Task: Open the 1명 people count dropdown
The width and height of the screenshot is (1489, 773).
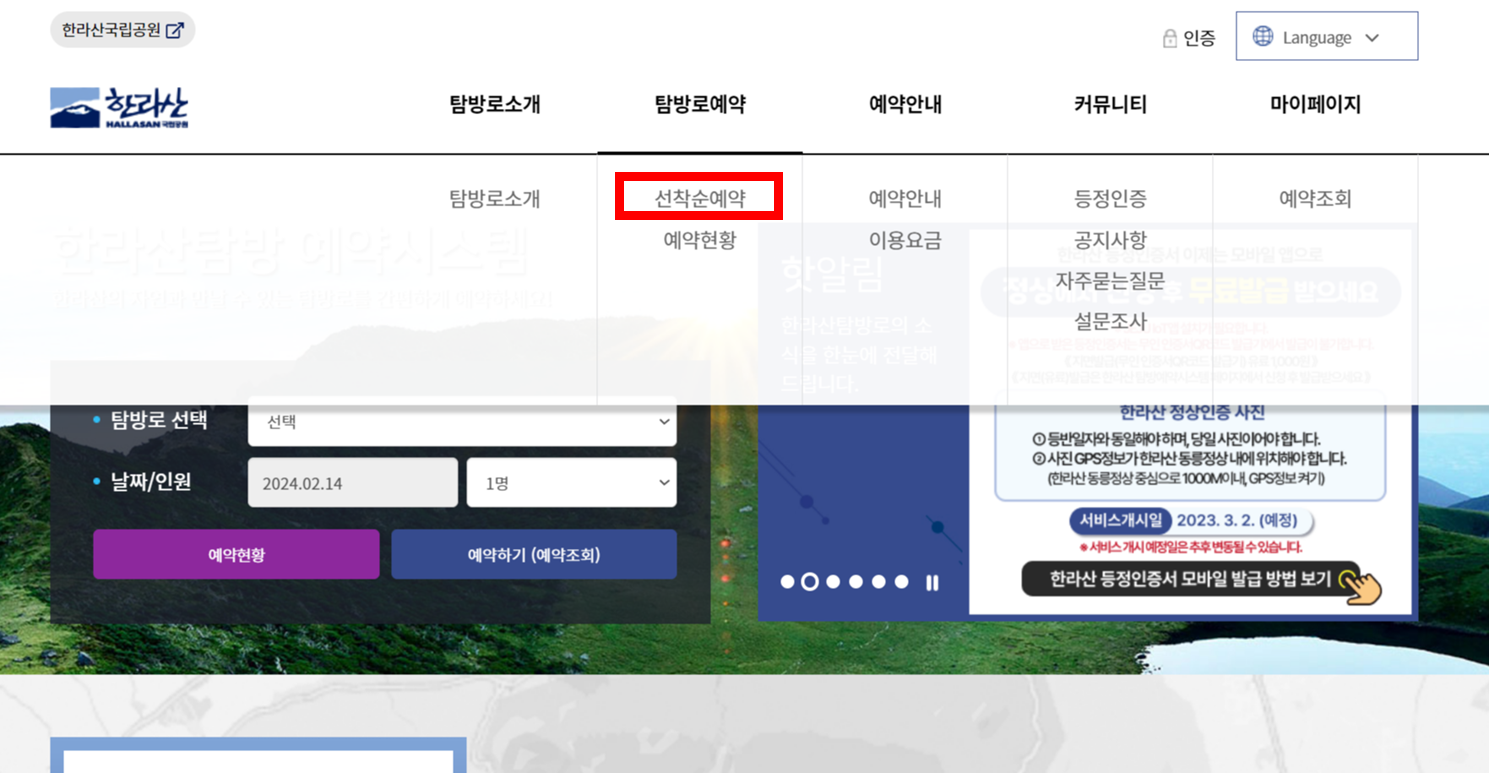Action: [x=572, y=483]
